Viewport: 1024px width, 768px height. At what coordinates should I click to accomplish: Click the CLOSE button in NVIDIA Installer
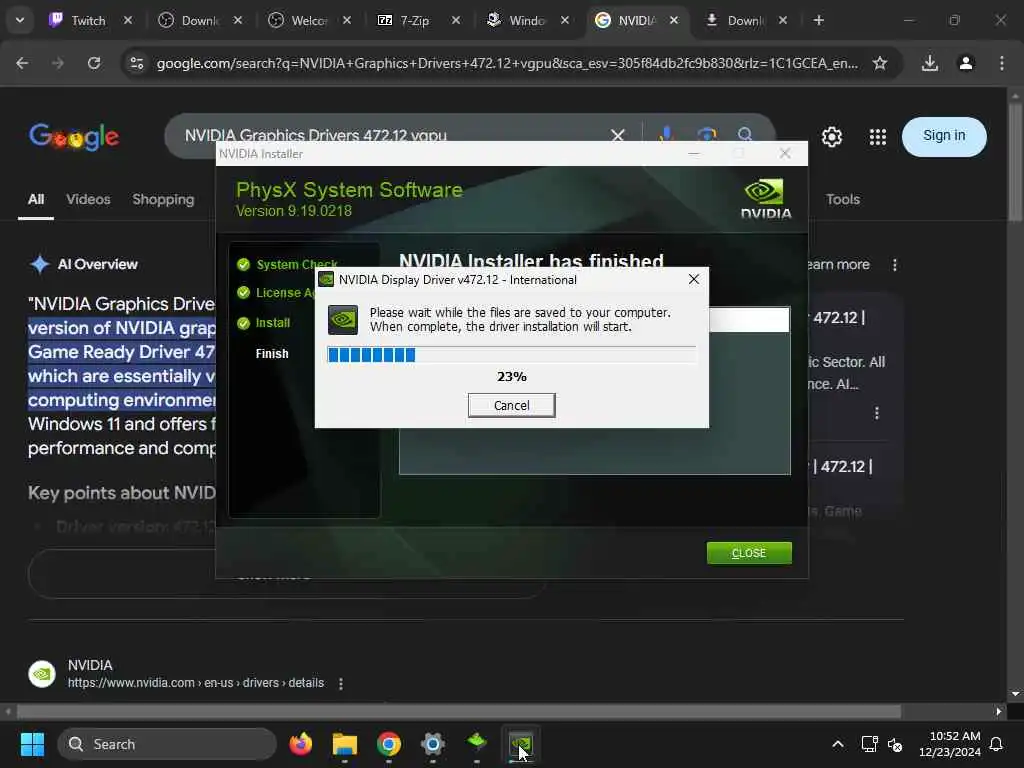tap(748, 553)
